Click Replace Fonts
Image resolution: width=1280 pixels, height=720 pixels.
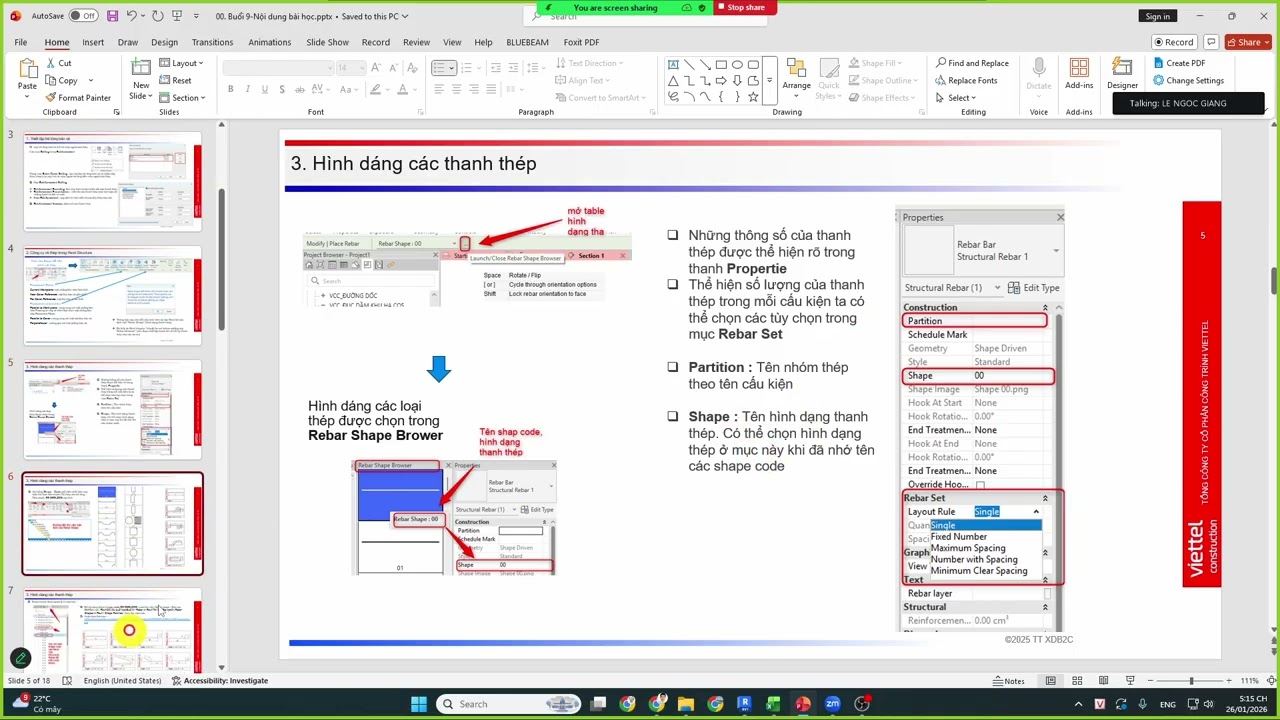click(x=966, y=81)
